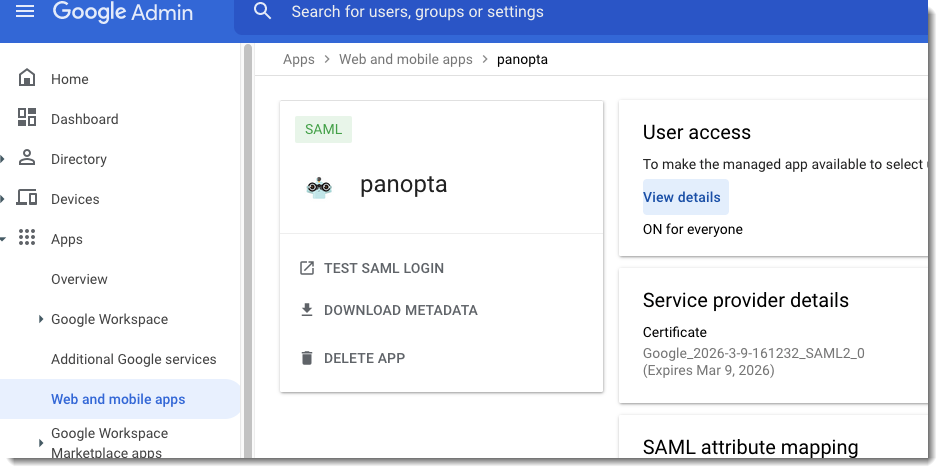Click the TEST SAML LOGIN button
This screenshot has width=943, height=473.
coord(383,268)
